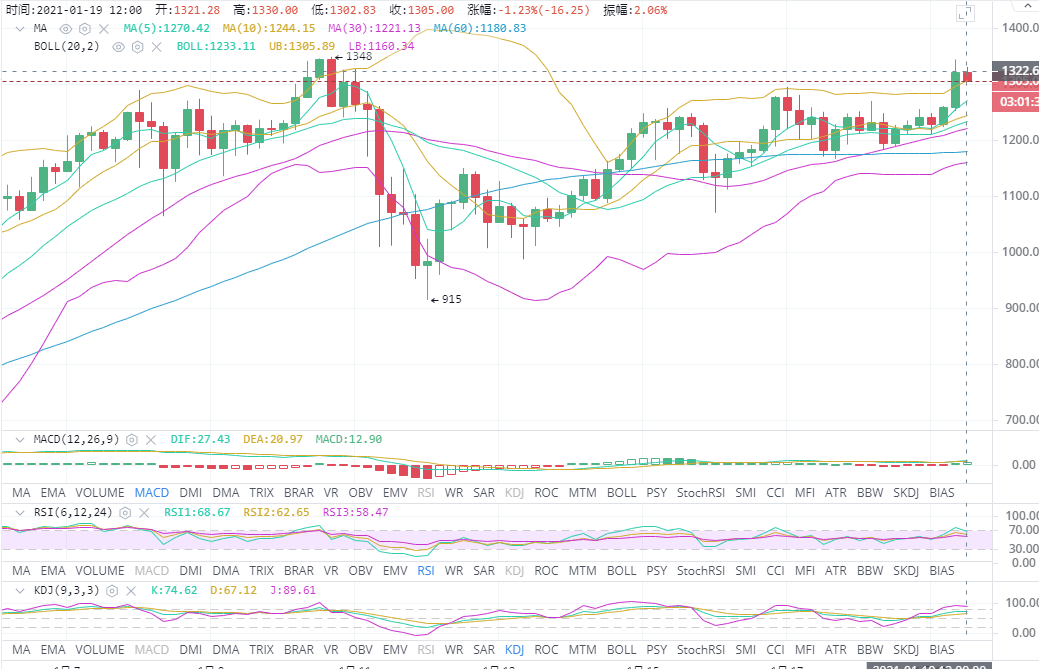Close the KDJ(9,3,3) panel

(x=131, y=591)
